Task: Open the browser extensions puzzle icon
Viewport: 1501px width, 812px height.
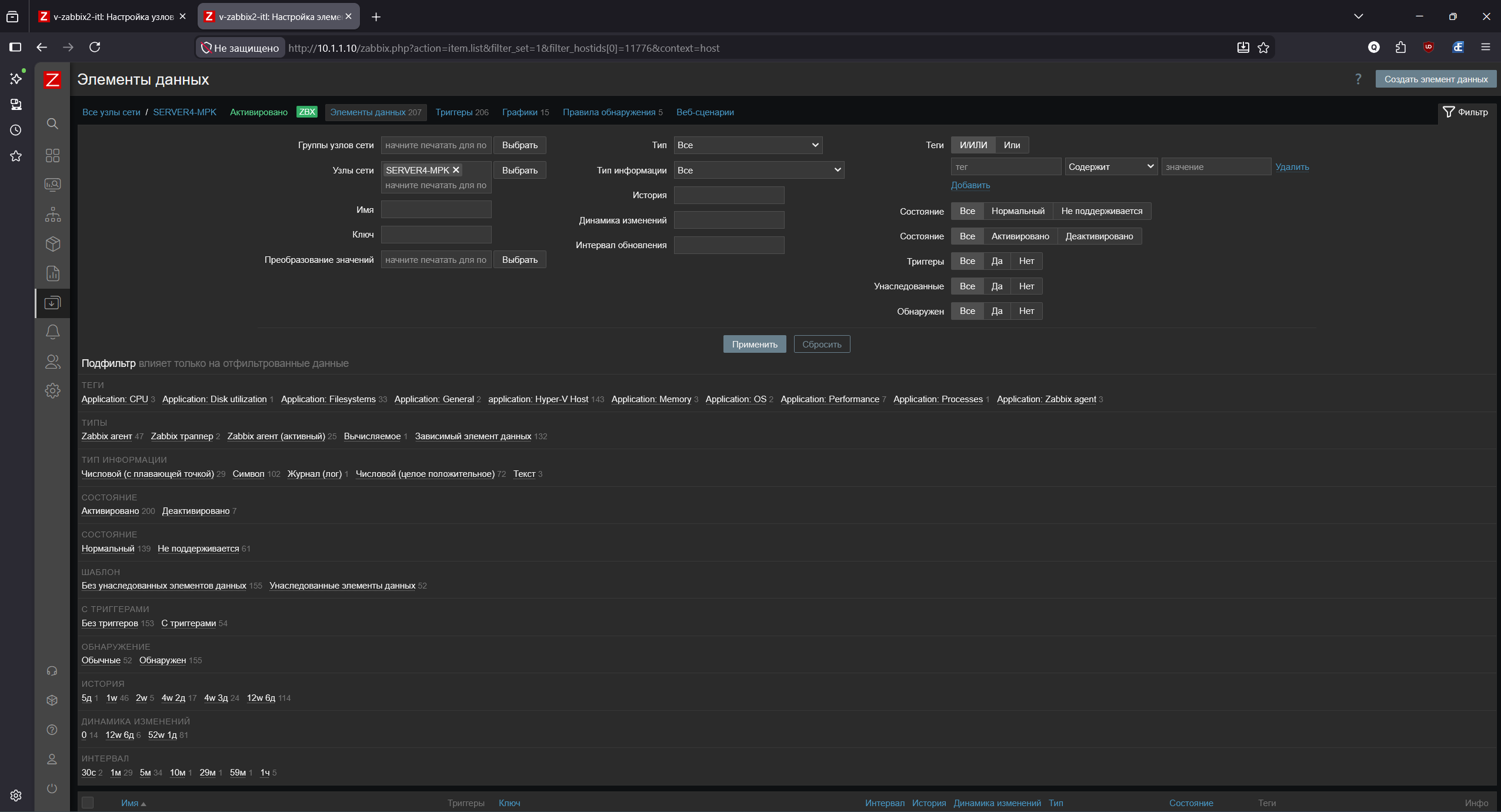Action: pos(1400,48)
